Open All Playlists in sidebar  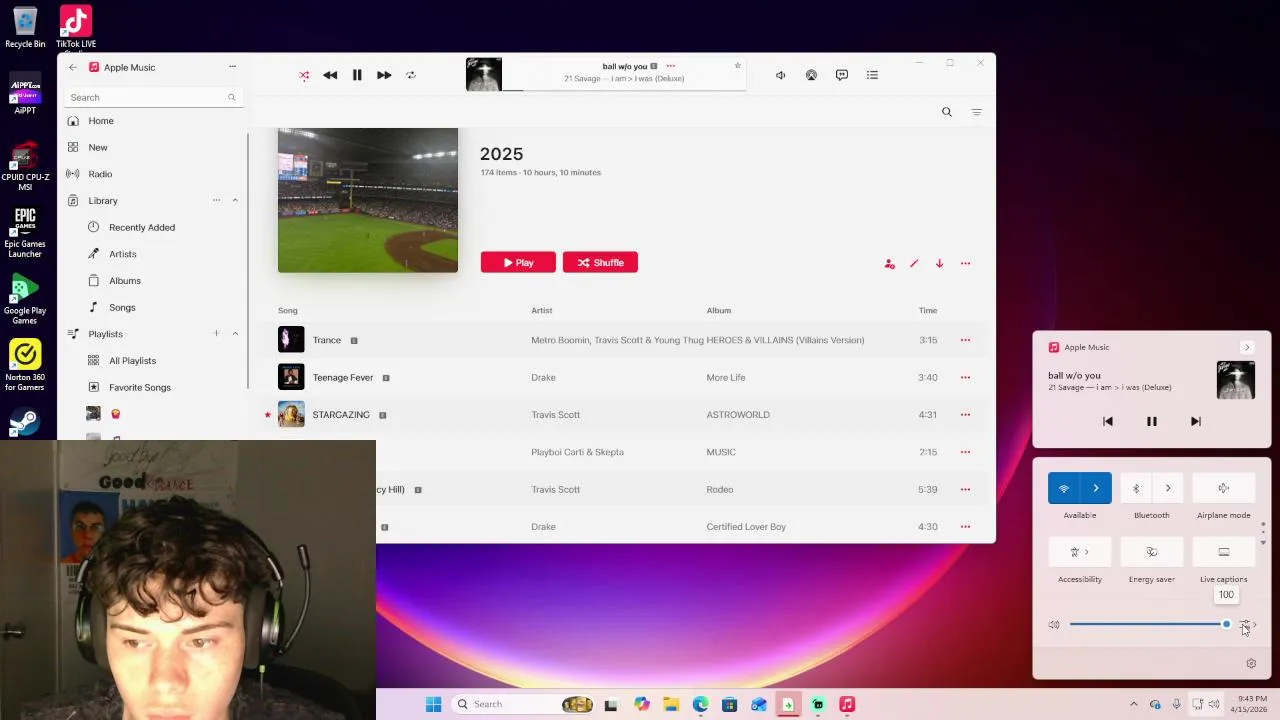tap(132, 361)
